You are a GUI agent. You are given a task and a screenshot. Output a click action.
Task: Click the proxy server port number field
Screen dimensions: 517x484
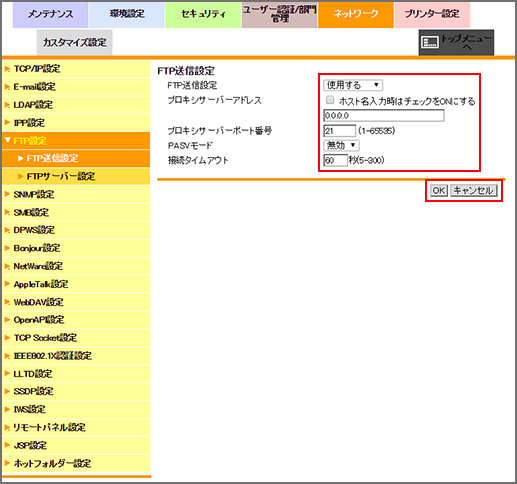coord(339,131)
